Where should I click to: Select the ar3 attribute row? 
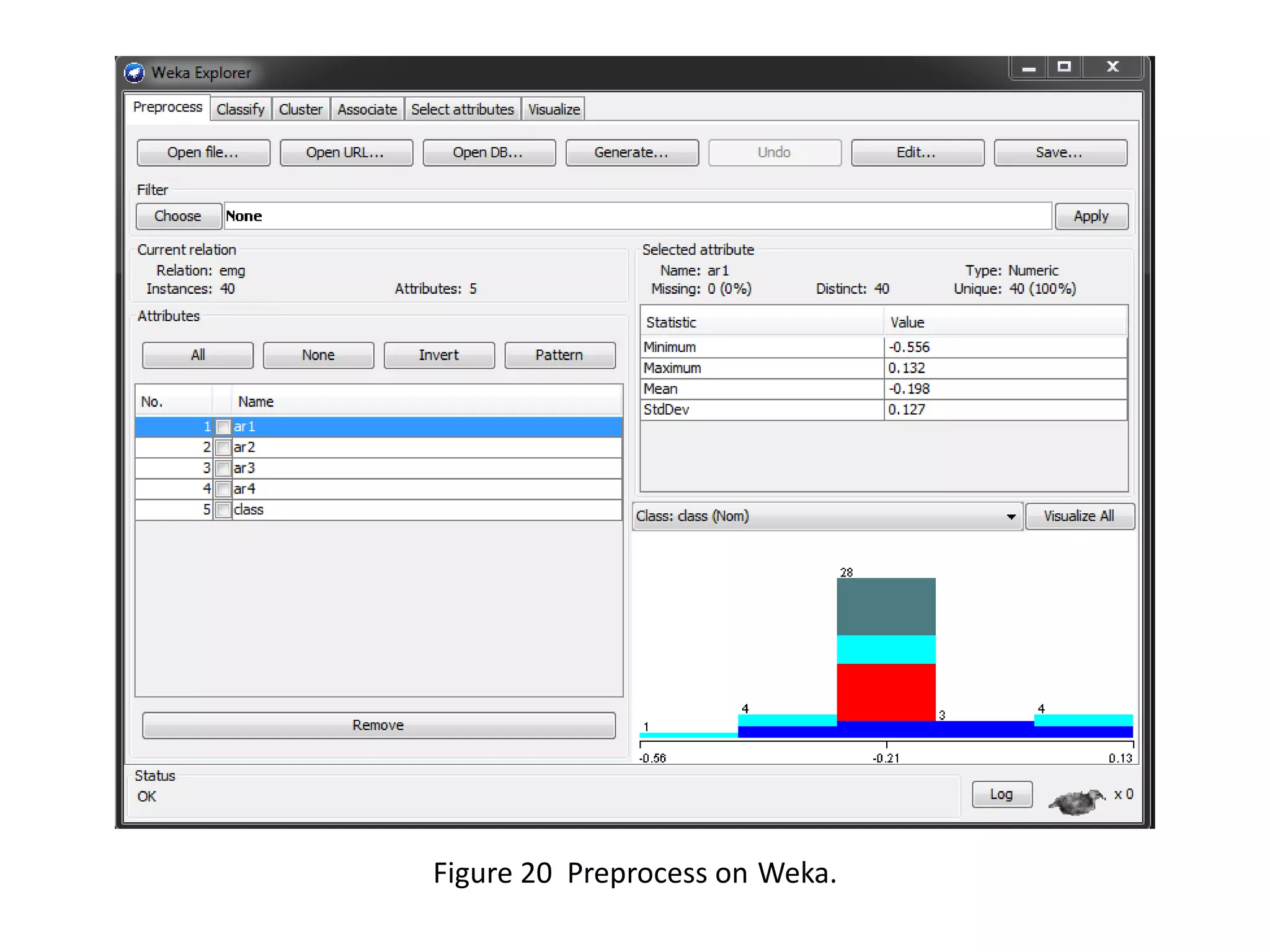click(378, 469)
